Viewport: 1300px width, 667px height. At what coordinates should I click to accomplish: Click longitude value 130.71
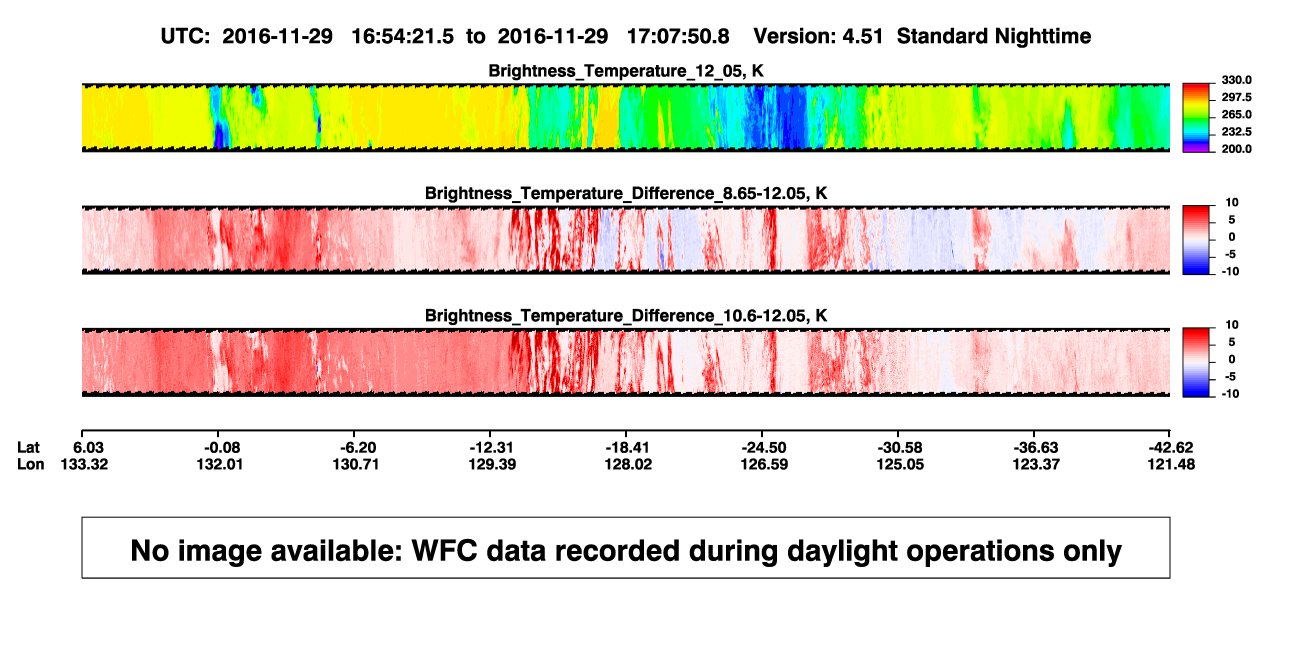tap(354, 464)
